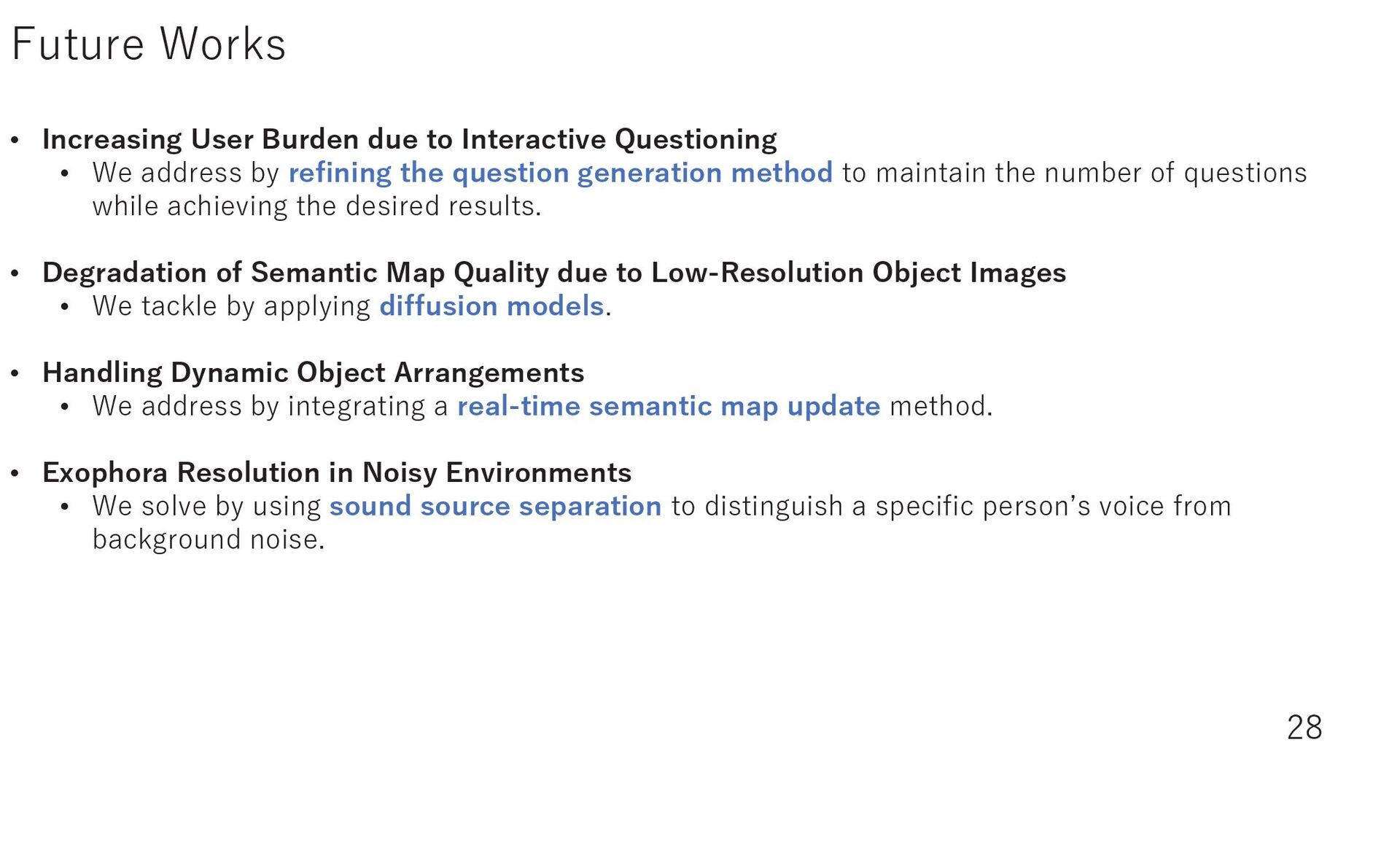Image resolution: width=1400 pixels, height=850 pixels.
Task: Click the bullet before Exophora Resolution
Action: pyautogui.click(x=15, y=472)
